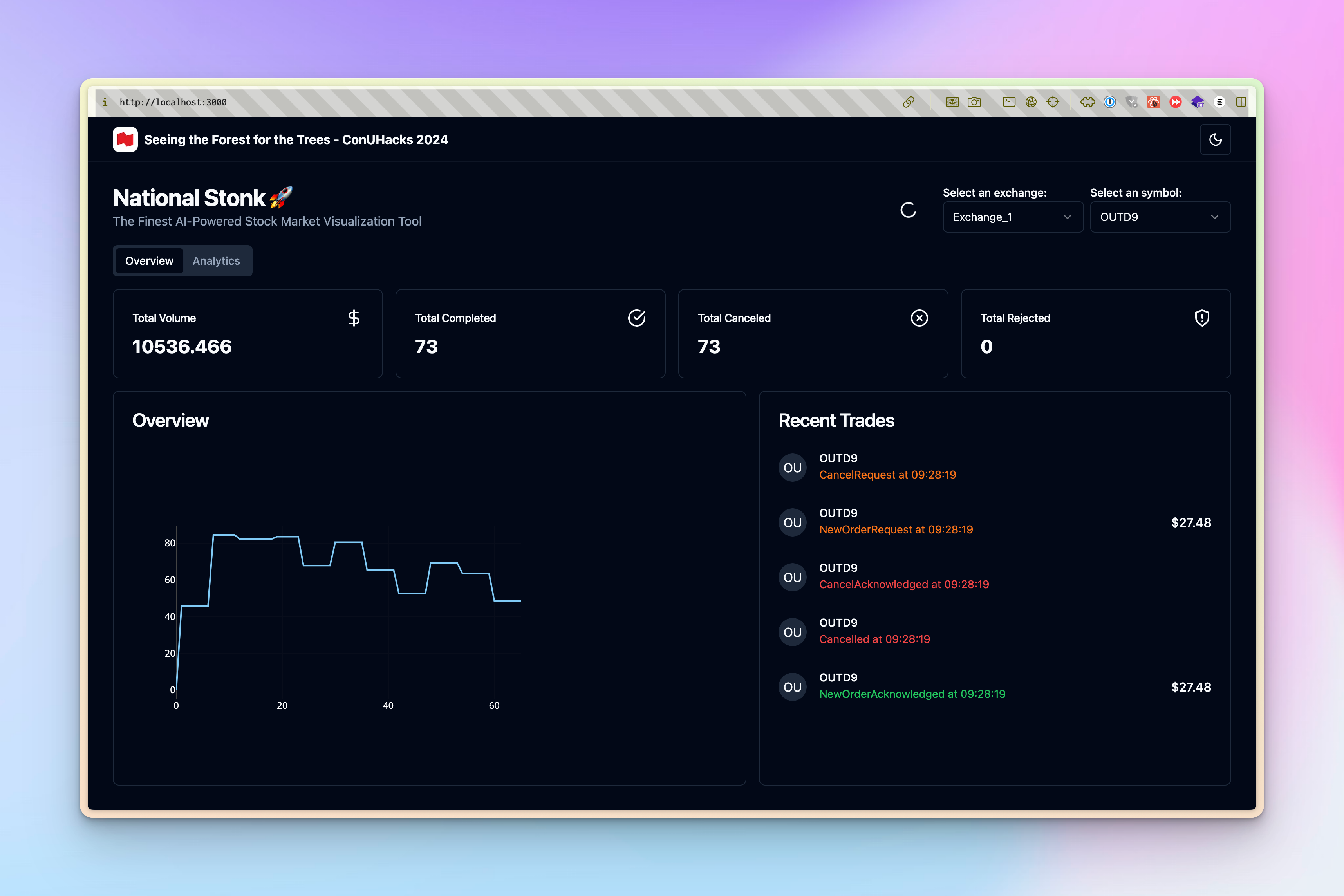Screen dimensions: 1344x896
Task: Toggle the split view sidebar icon
Action: pyautogui.click(x=1241, y=102)
